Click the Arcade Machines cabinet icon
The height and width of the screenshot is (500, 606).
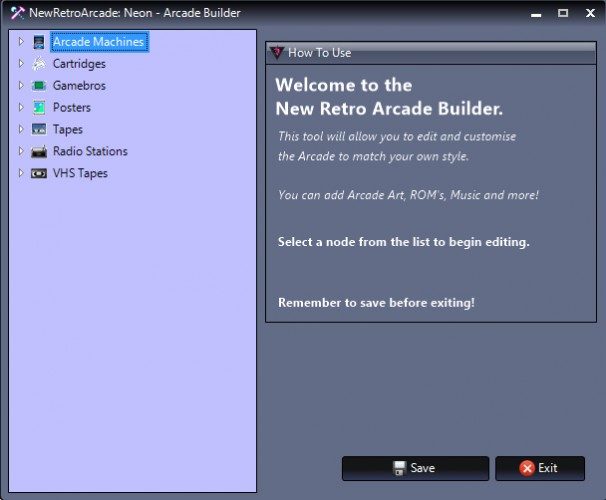pos(39,42)
